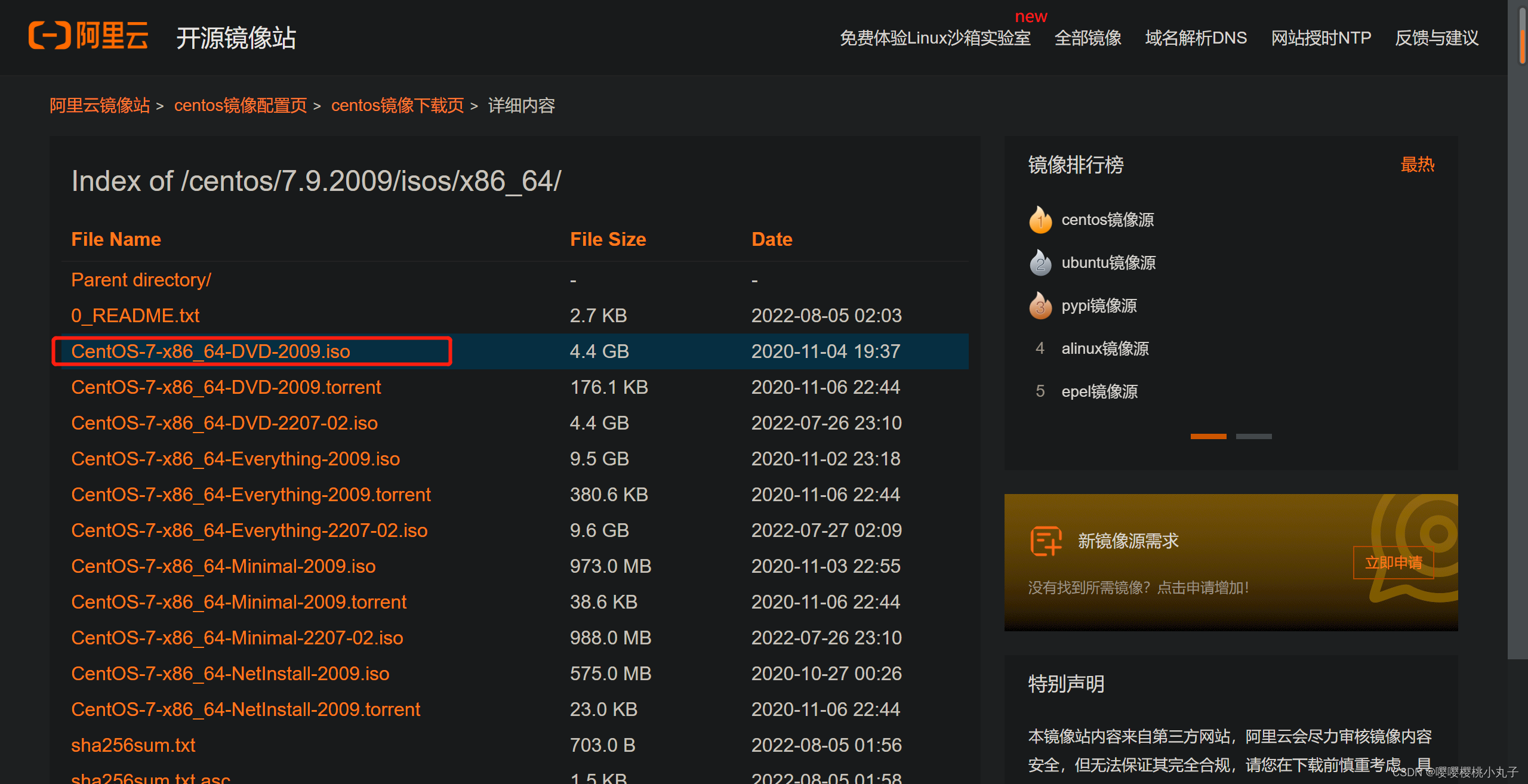Download CentOS-7-x86_64-Everything-2009.torrent
1528x784 pixels.
coord(251,495)
